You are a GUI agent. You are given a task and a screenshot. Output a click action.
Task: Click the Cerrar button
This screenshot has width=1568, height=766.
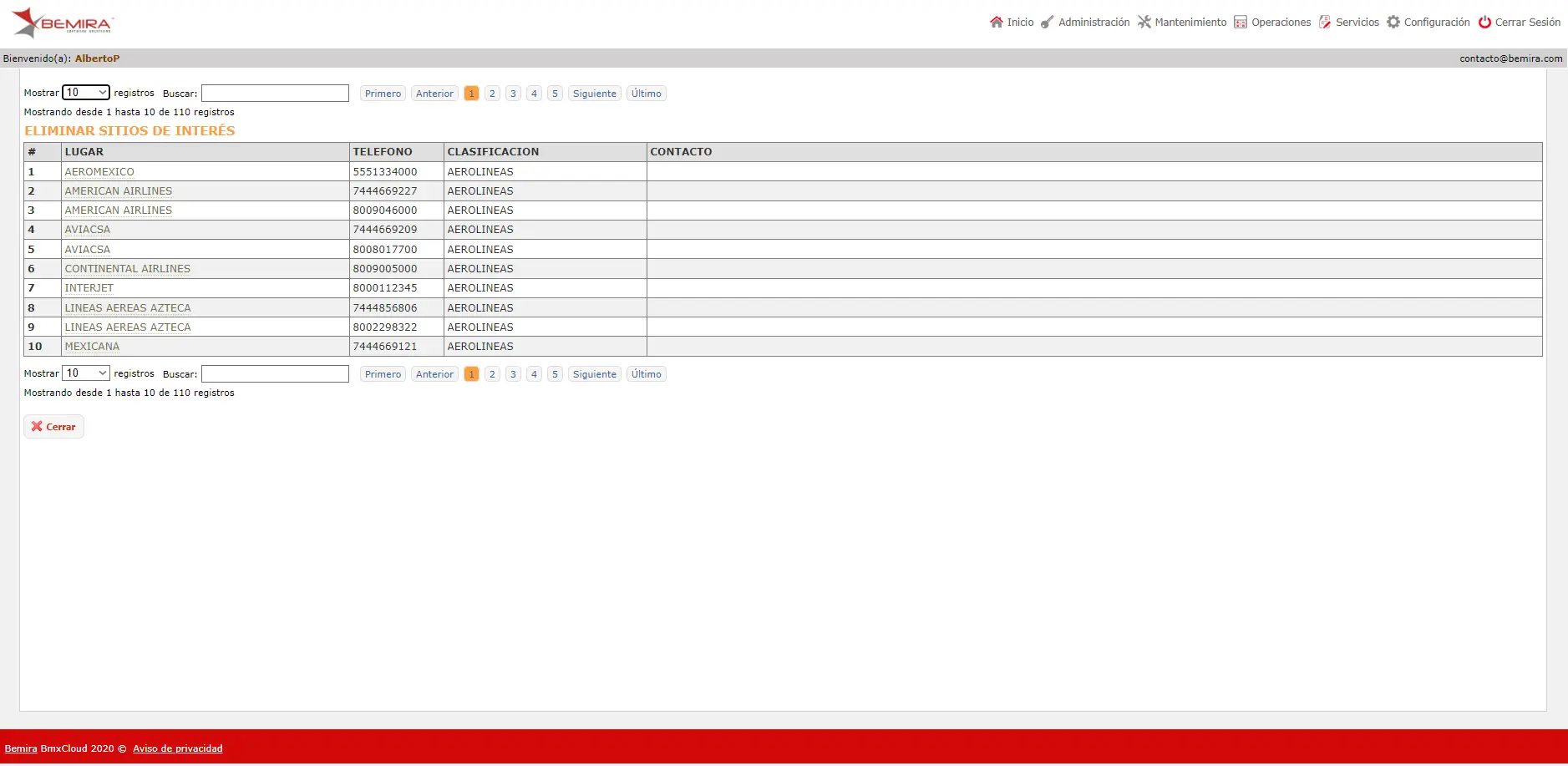53,427
